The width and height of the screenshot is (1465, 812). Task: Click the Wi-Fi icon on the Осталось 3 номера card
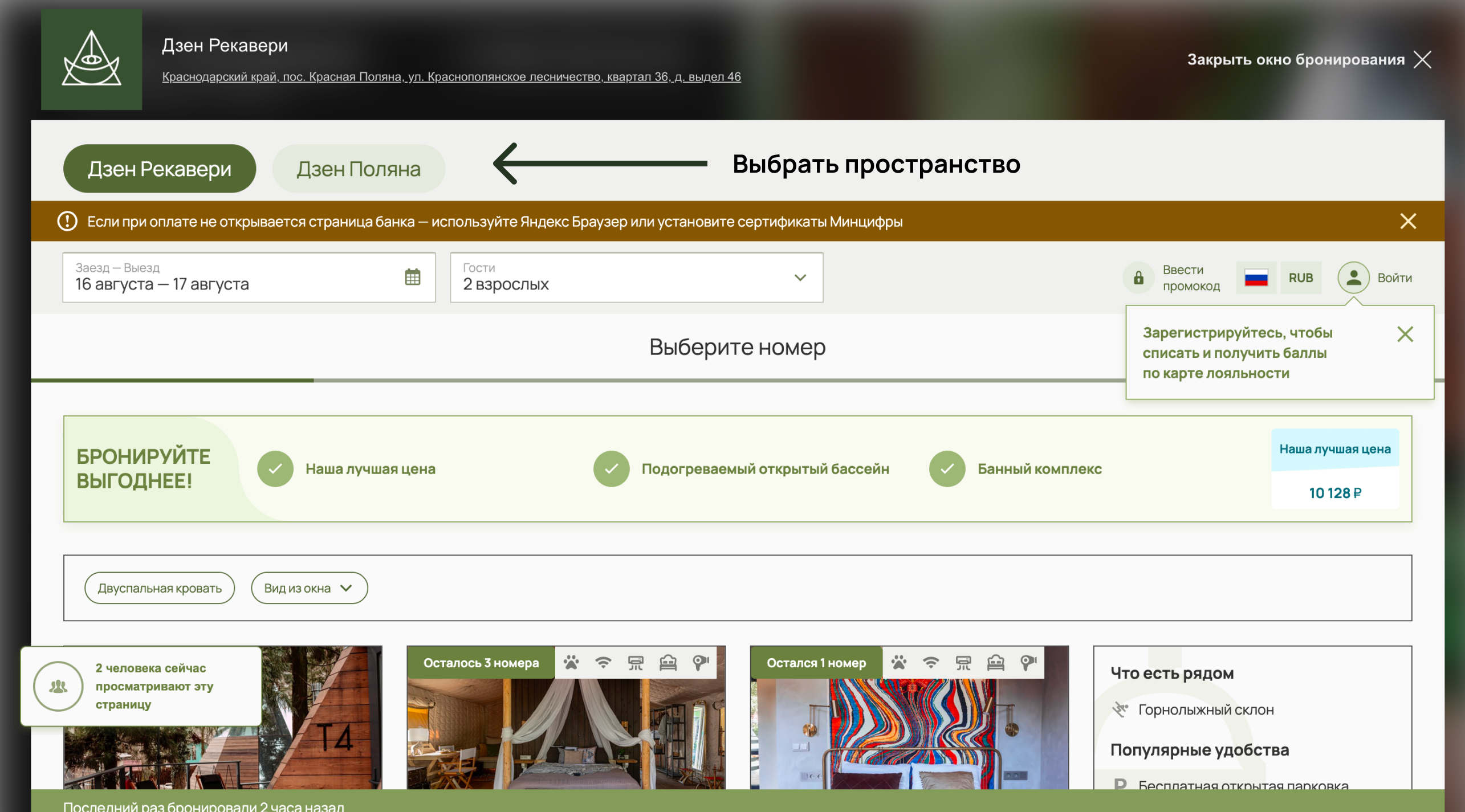[x=603, y=663]
